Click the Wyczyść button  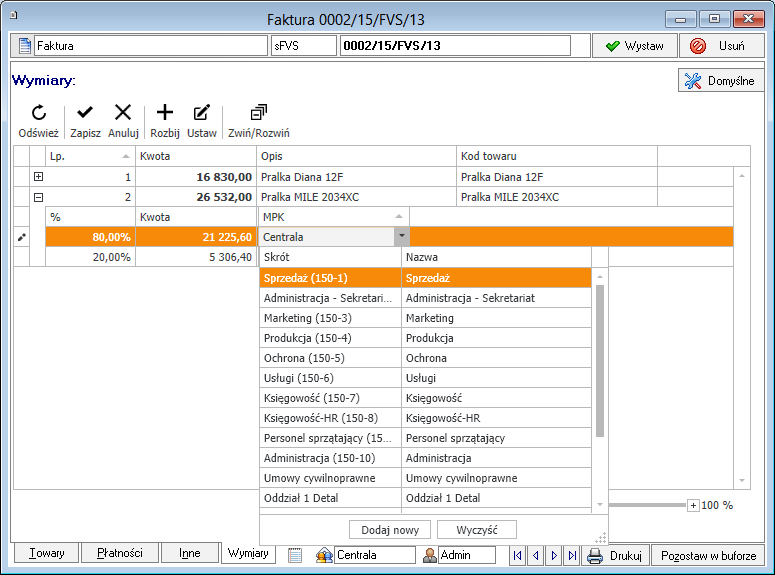pyautogui.click(x=477, y=530)
